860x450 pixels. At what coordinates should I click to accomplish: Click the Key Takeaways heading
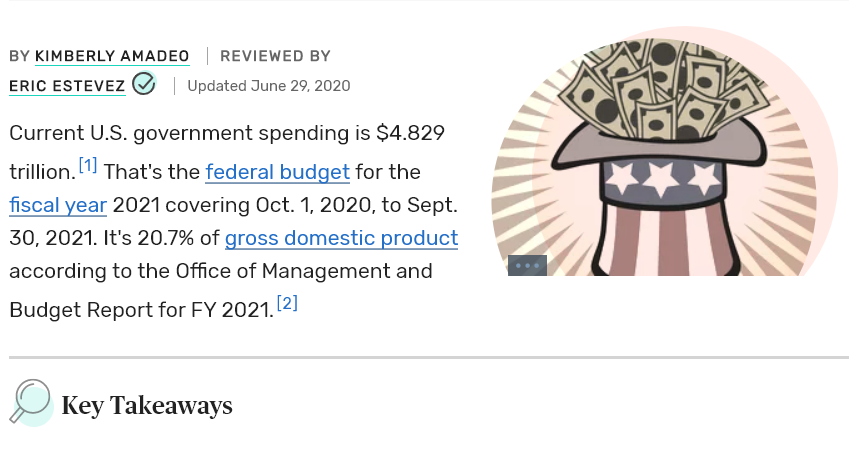click(x=147, y=406)
